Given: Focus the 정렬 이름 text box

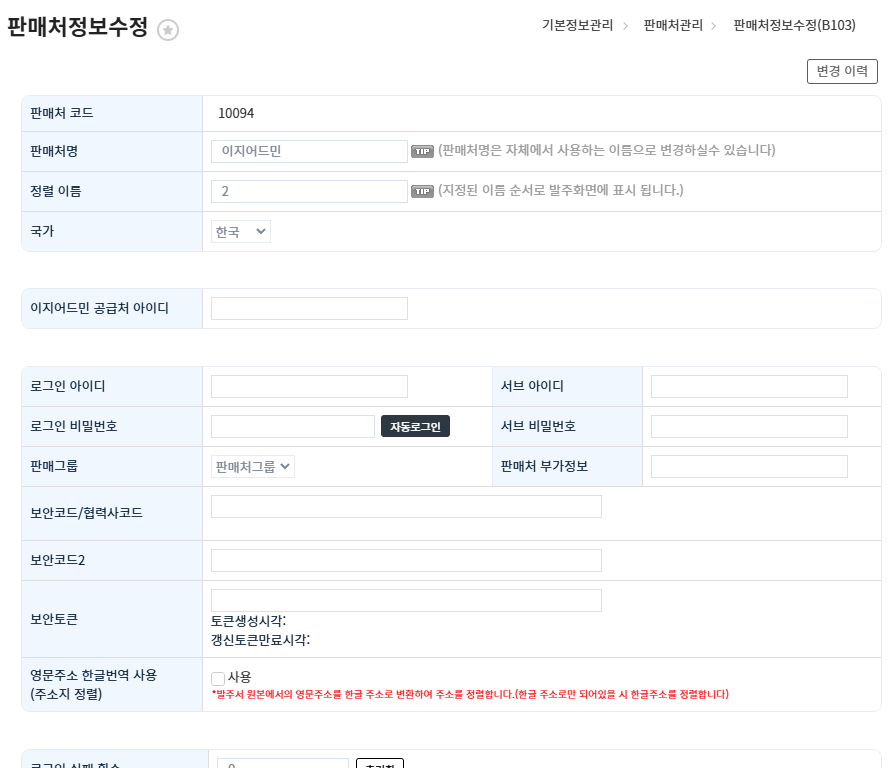Looking at the screenshot, I should coord(309,191).
